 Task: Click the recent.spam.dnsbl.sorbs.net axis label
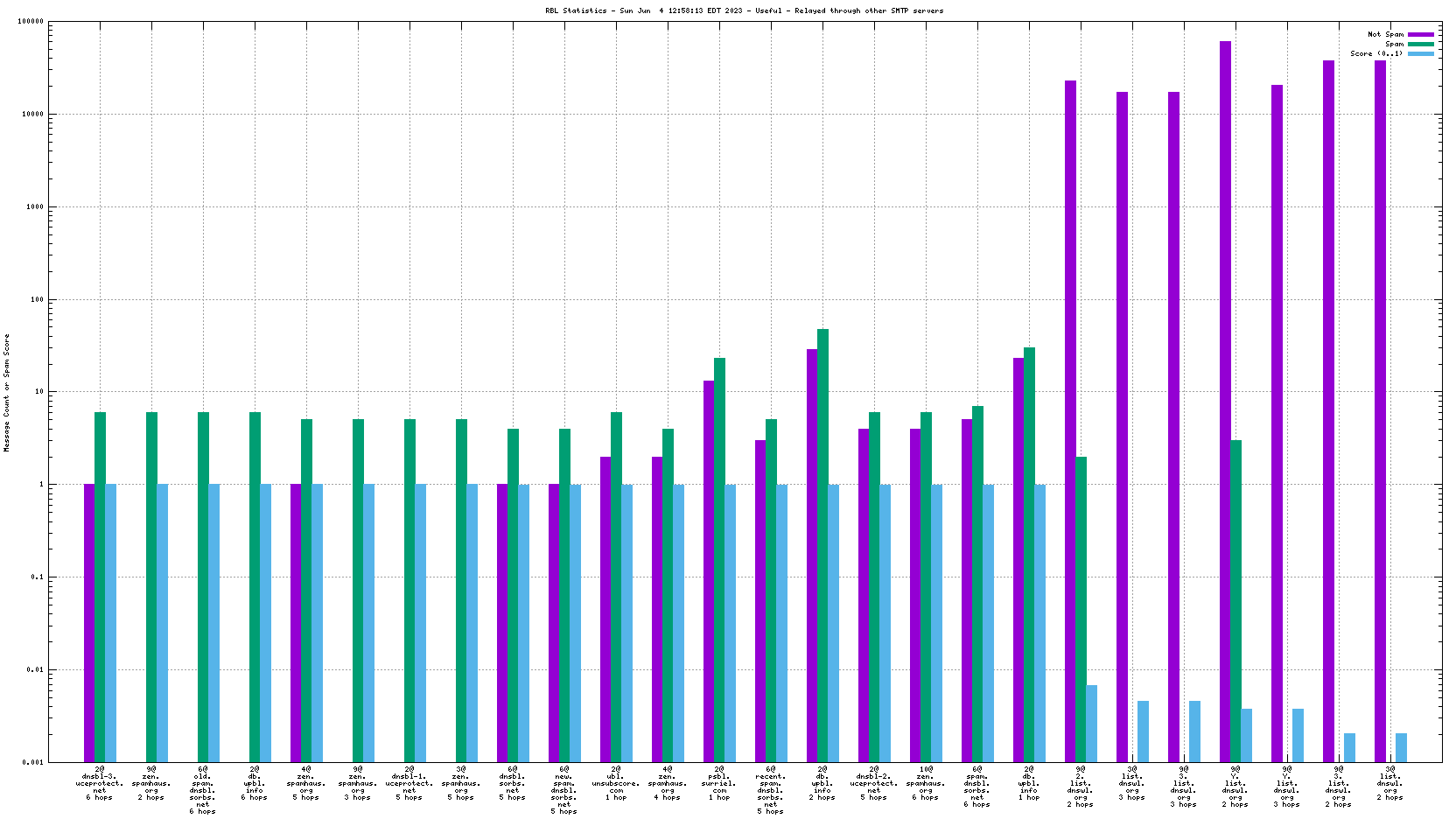tap(771, 790)
